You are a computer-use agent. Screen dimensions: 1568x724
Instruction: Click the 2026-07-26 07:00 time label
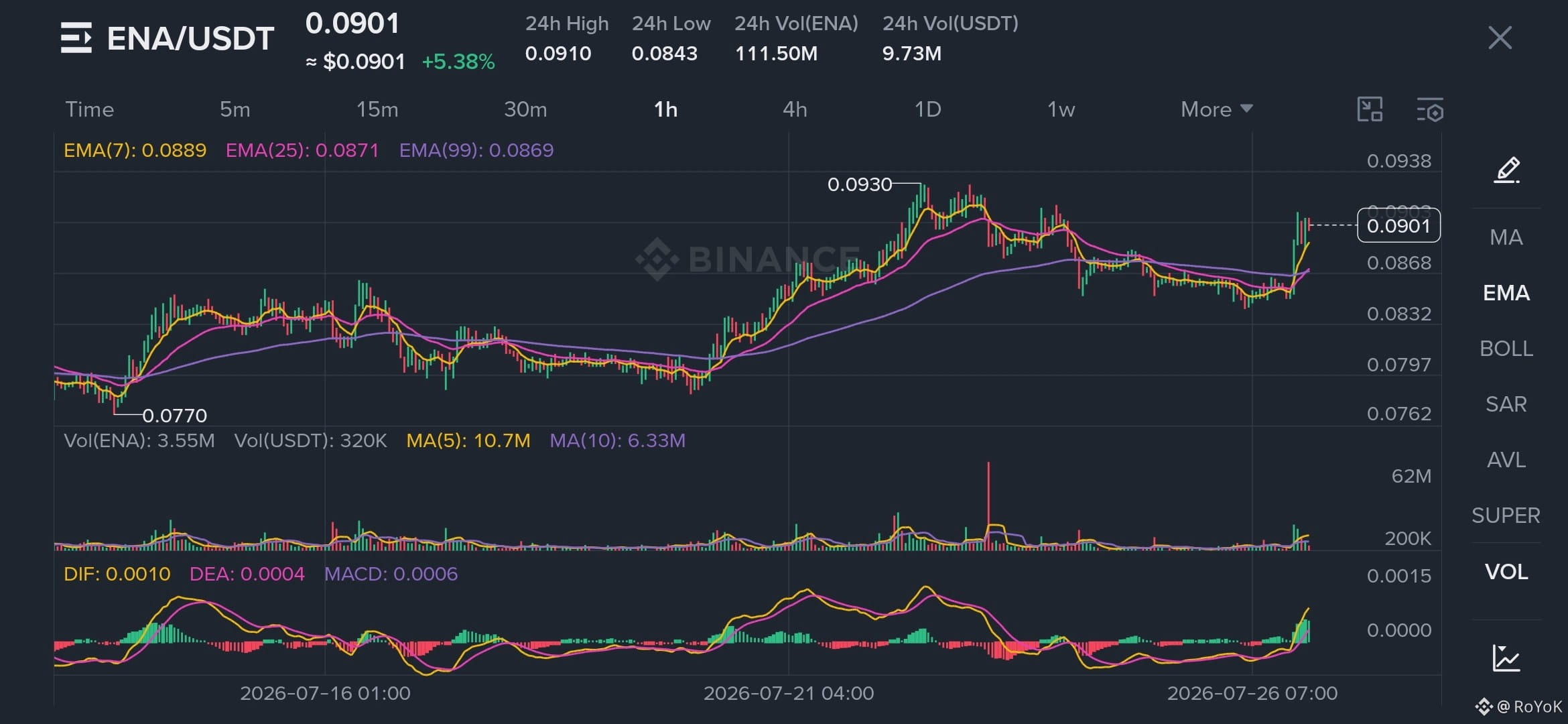(x=1252, y=693)
